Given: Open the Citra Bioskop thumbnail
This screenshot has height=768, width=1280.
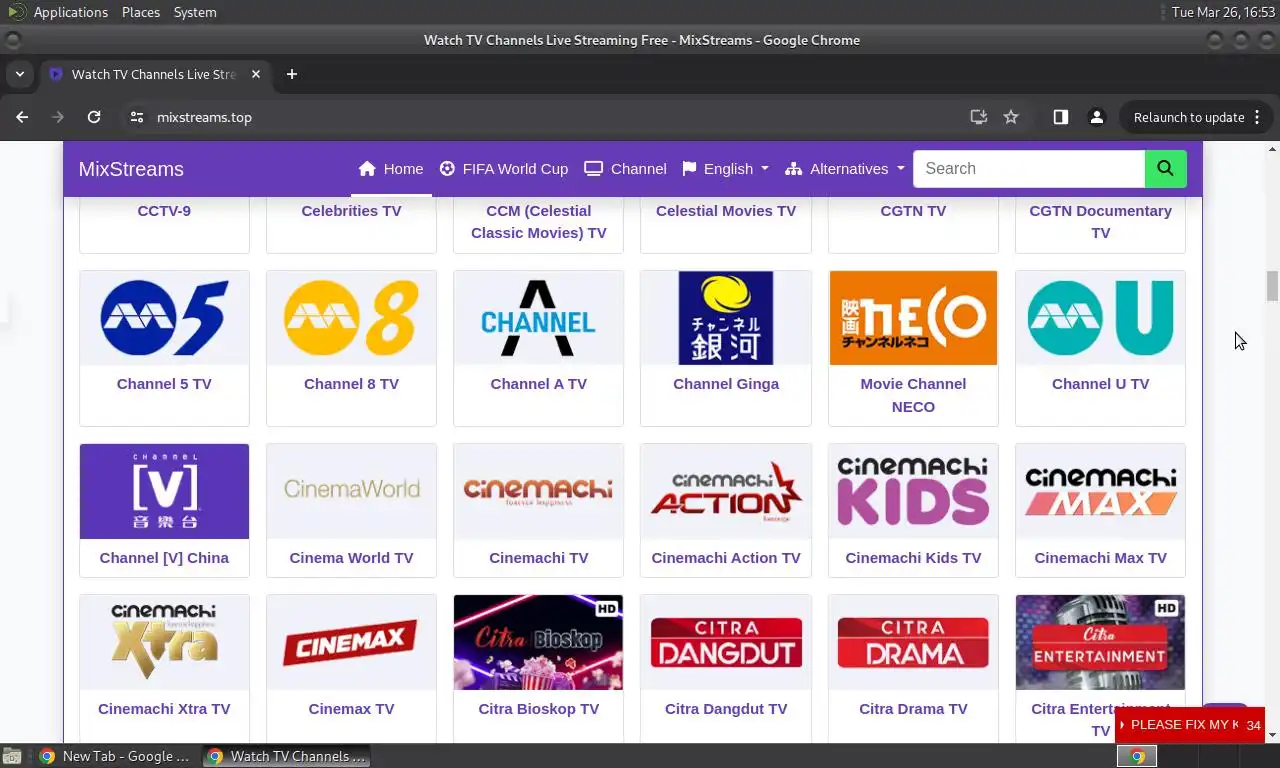Looking at the screenshot, I should [538, 642].
